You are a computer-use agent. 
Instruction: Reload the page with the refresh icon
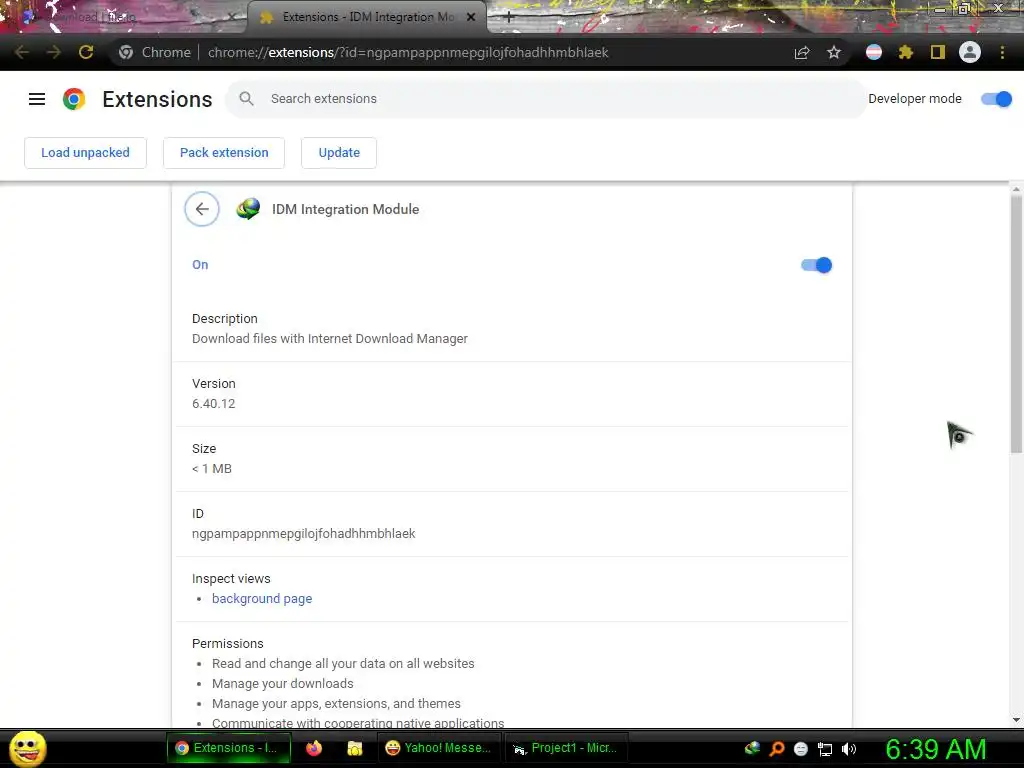pos(86,52)
